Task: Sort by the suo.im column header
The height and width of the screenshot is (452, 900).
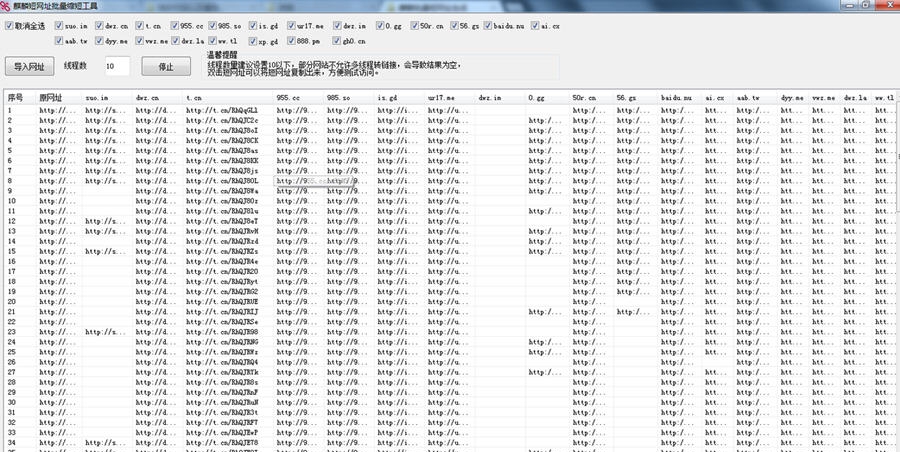Action: pyautogui.click(x=107, y=98)
